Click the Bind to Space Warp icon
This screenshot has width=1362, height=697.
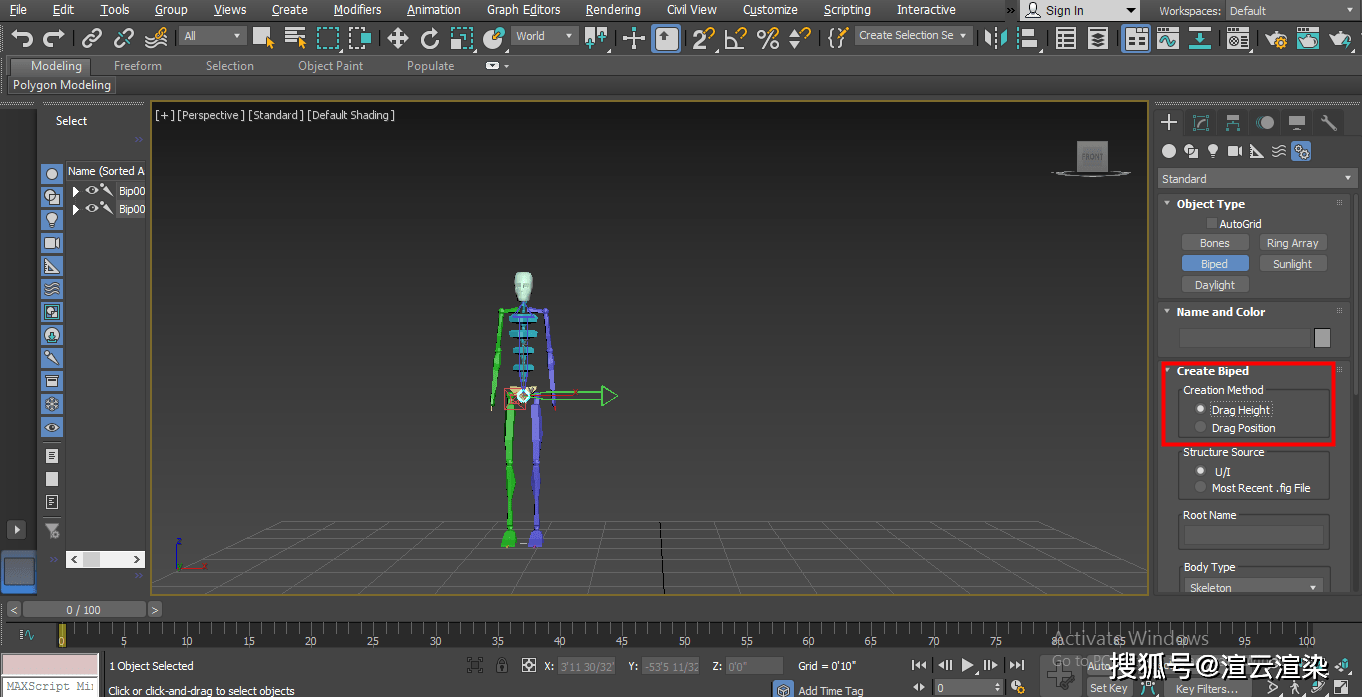156,38
